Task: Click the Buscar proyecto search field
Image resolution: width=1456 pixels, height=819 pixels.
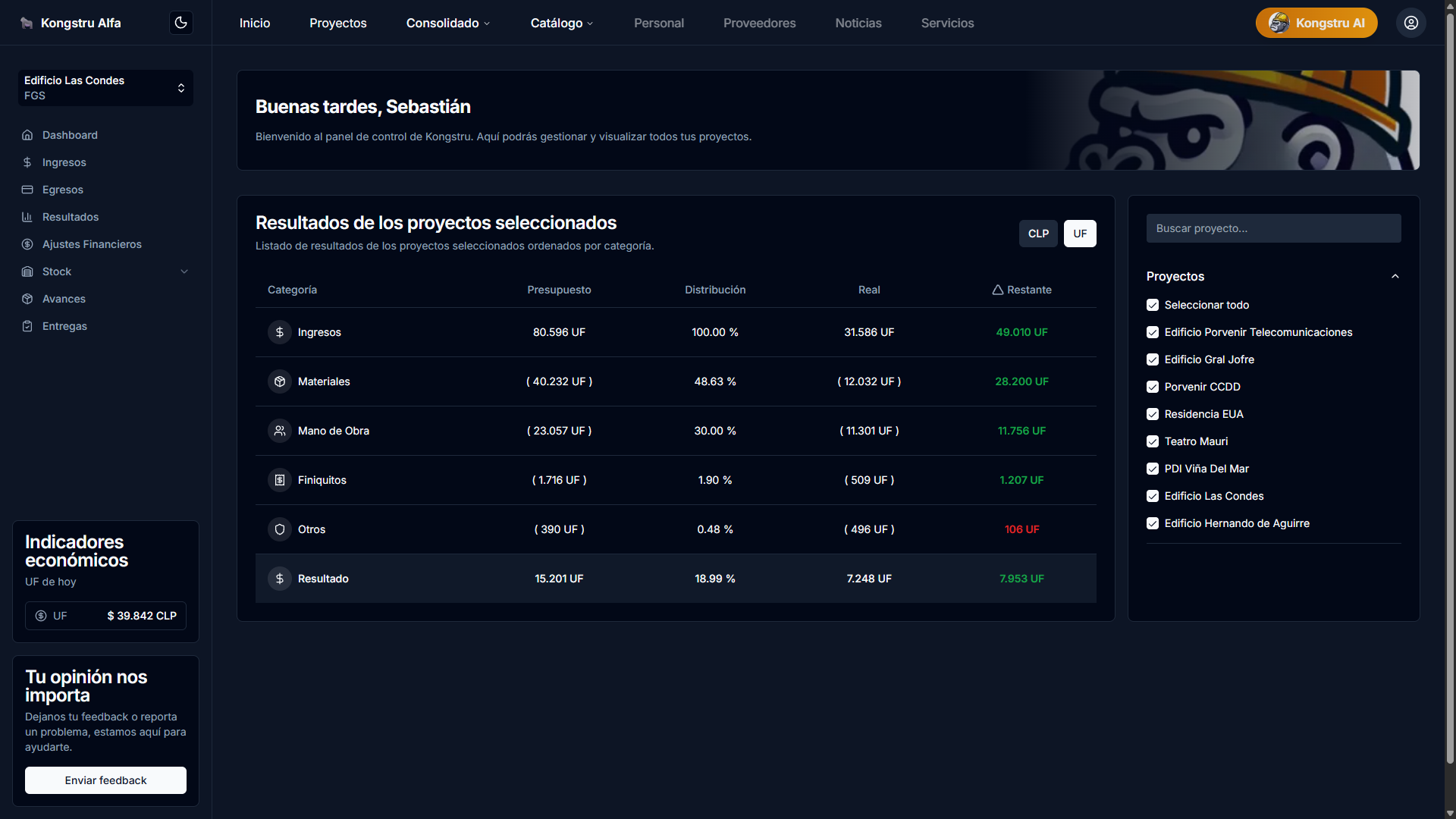Action: click(1273, 228)
